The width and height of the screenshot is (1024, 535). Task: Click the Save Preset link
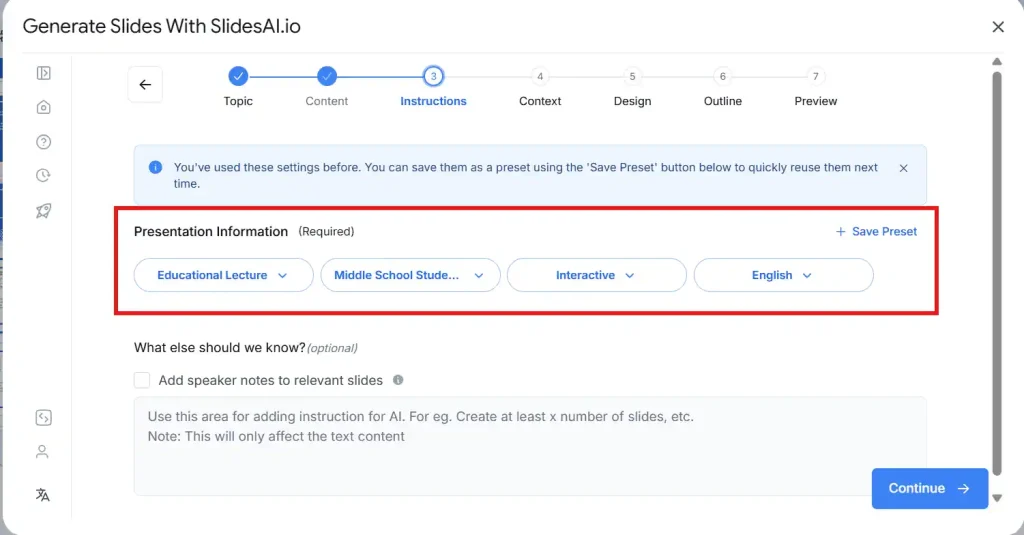(876, 231)
